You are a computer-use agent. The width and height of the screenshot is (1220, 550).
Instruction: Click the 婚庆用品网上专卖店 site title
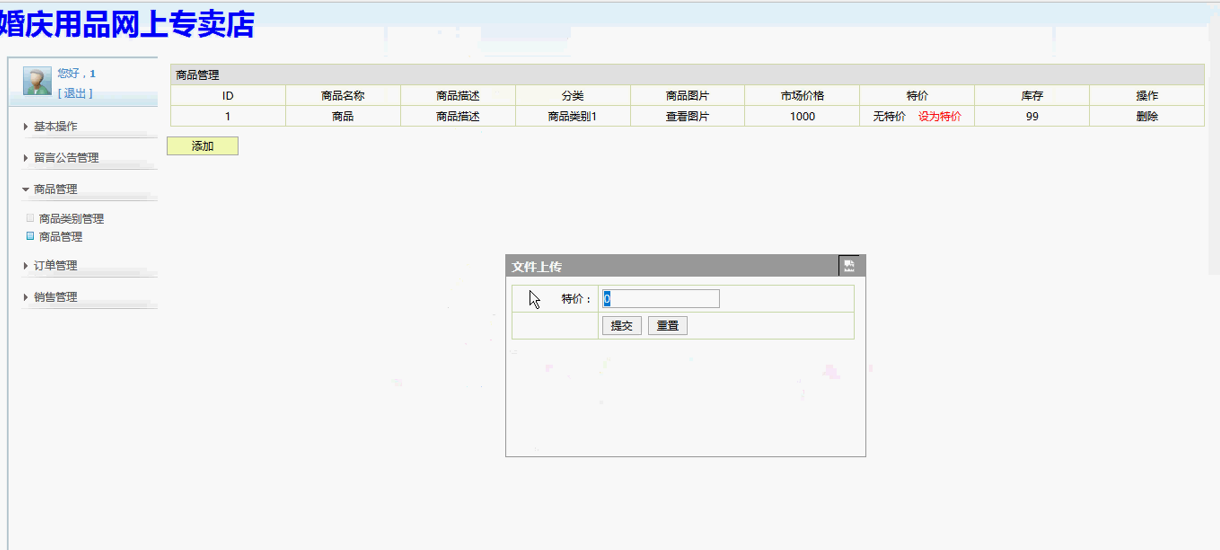click(127, 24)
